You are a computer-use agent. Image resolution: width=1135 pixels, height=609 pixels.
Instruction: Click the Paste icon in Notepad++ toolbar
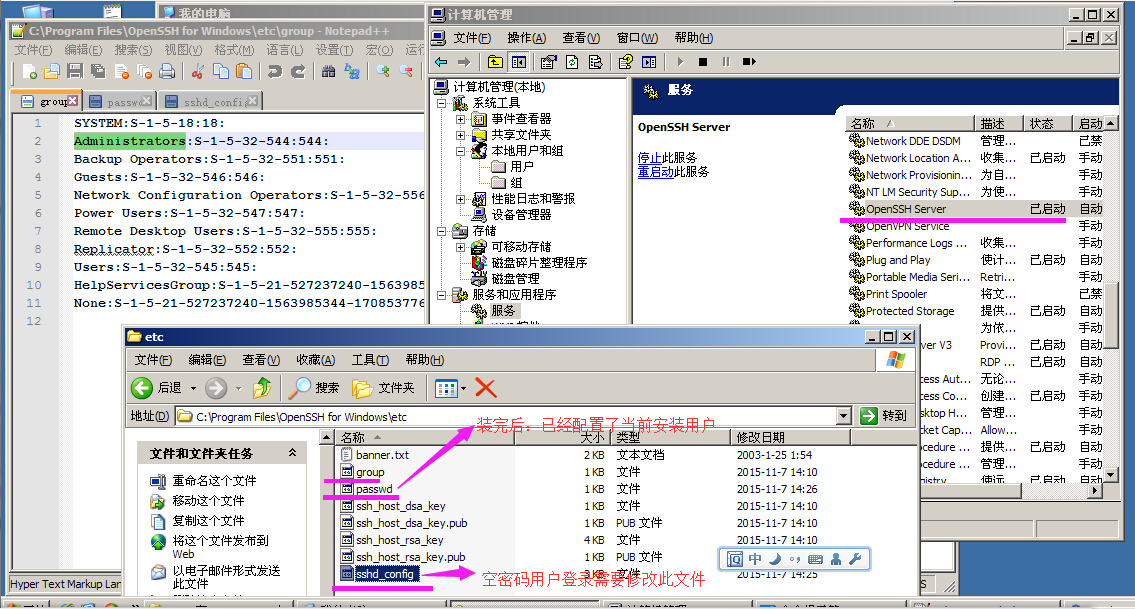244,71
